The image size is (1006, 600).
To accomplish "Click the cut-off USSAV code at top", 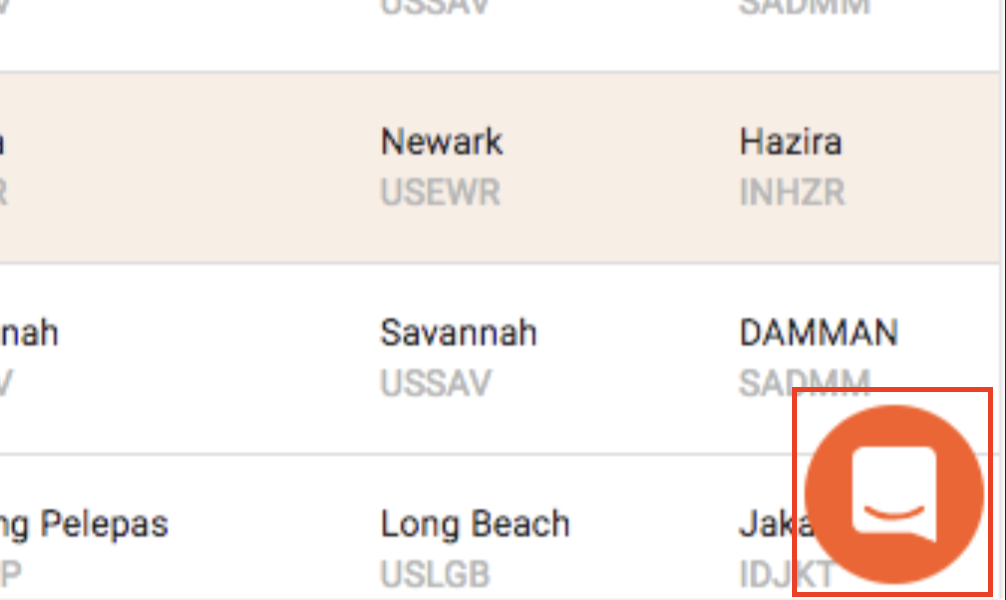I will pos(435,8).
